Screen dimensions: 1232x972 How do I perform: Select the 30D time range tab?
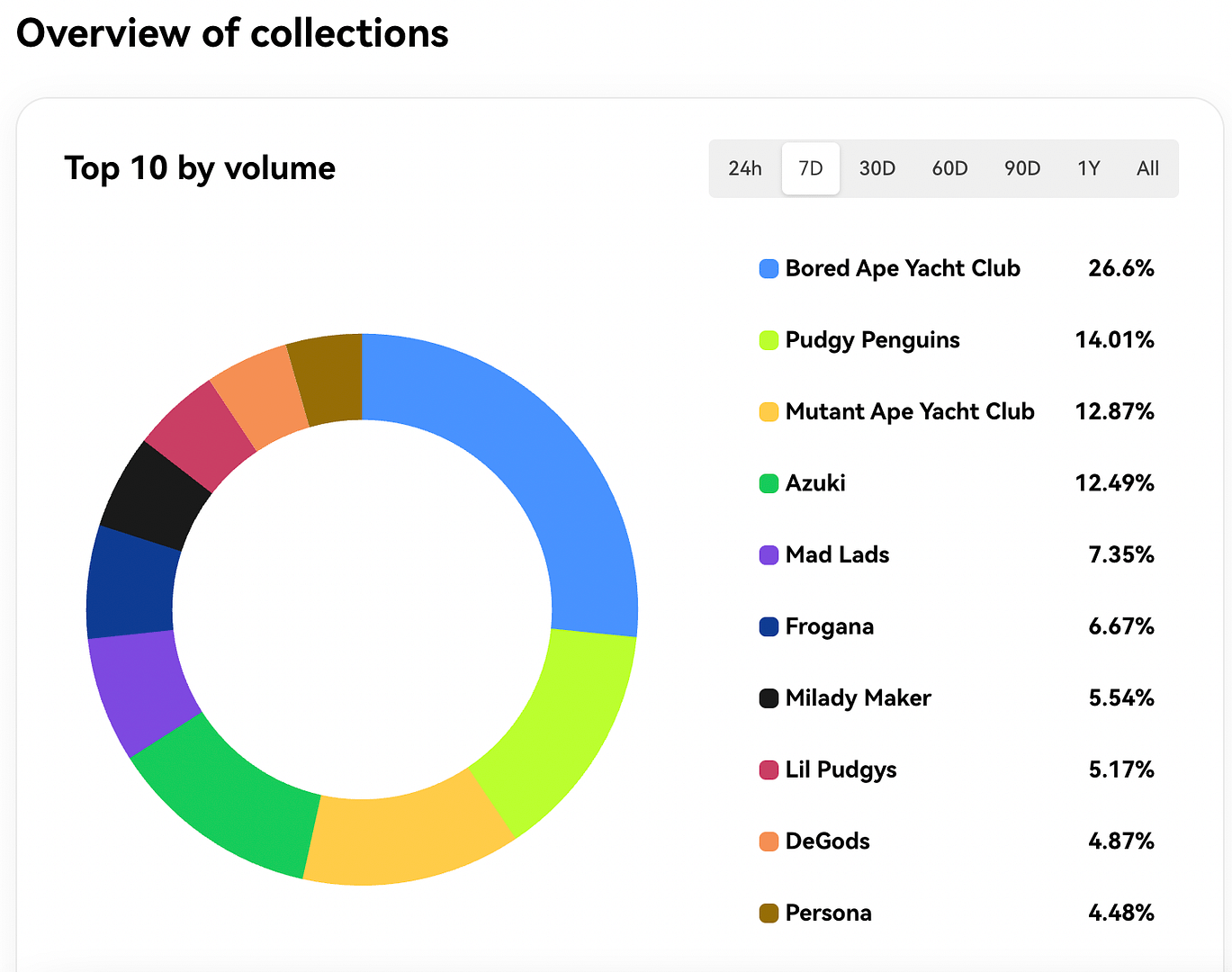click(x=877, y=168)
